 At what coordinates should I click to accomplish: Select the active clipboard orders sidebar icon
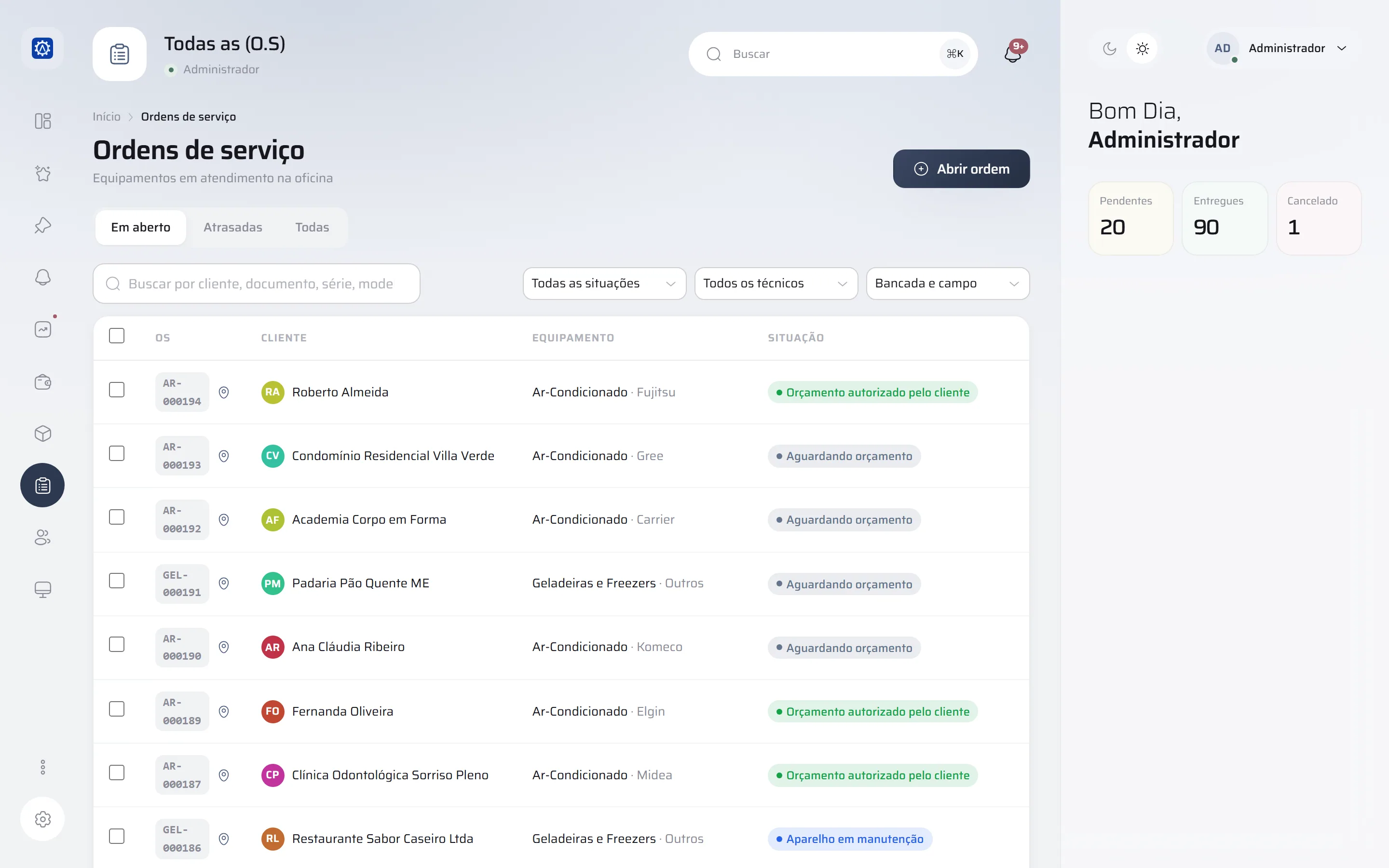(x=42, y=485)
